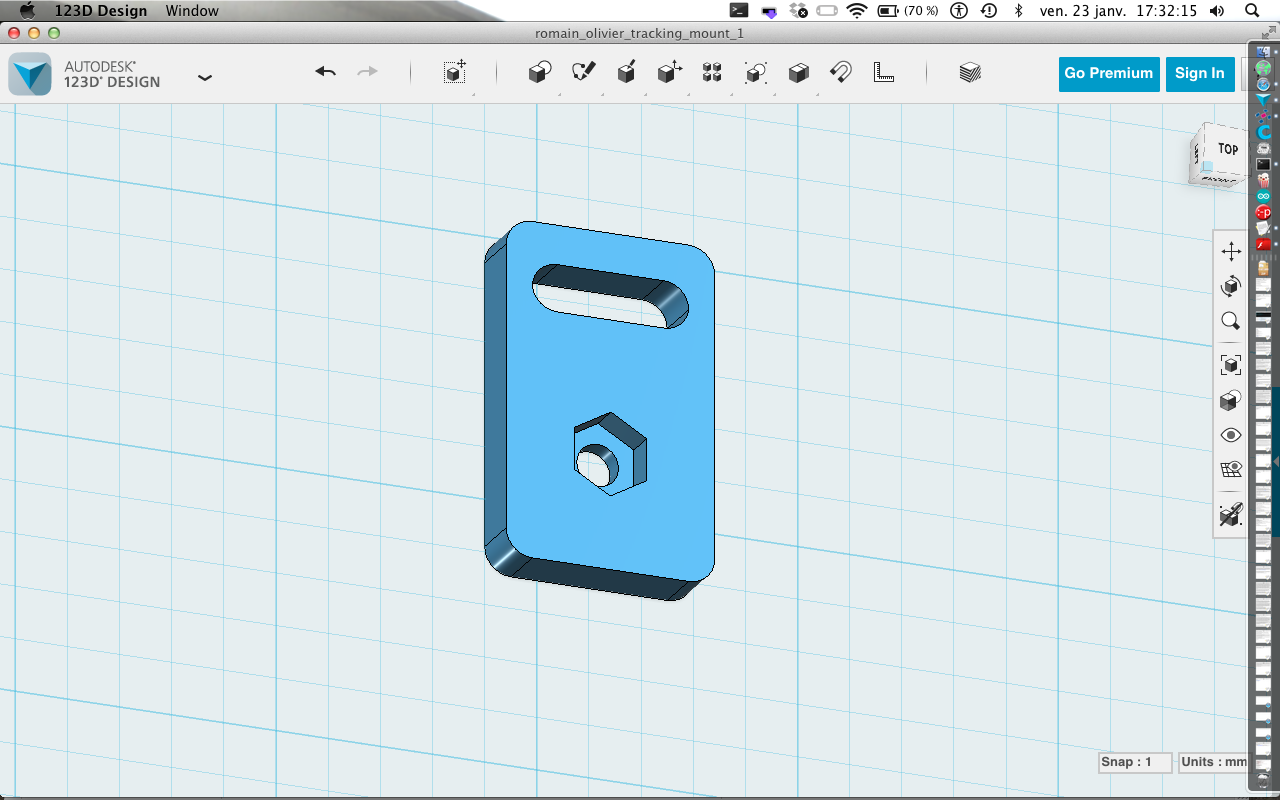Click the Undo arrow in toolbar
Screen dimensions: 1280x800
click(x=325, y=72)
